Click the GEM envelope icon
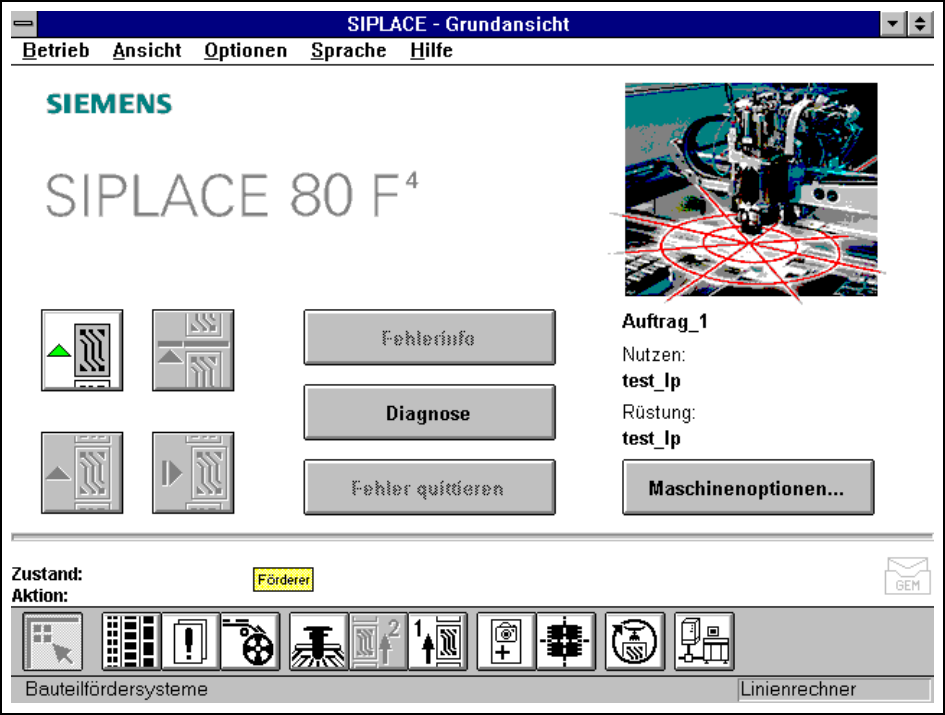The image size is (945, 715). tap(907, 577)
